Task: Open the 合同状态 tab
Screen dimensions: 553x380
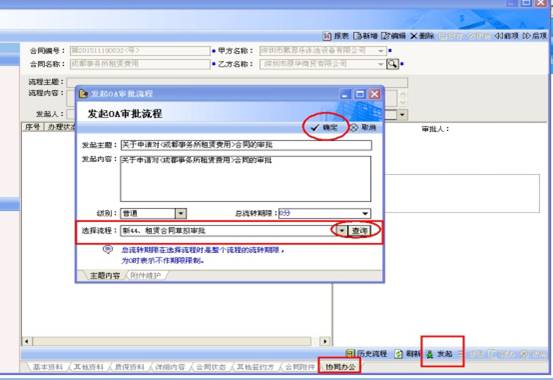Action: point(211,367)
